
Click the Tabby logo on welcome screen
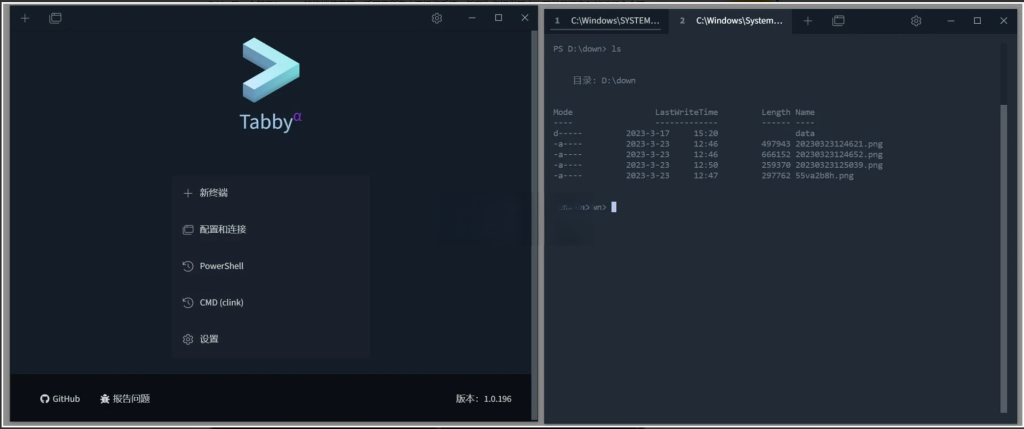[x=271, y=70]
